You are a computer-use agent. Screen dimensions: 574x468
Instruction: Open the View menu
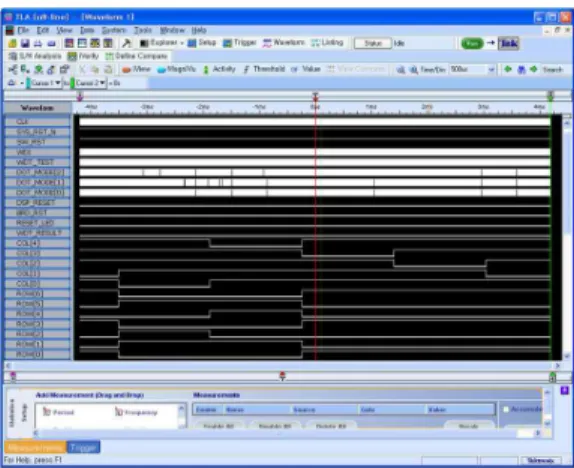tap(64, 30)
